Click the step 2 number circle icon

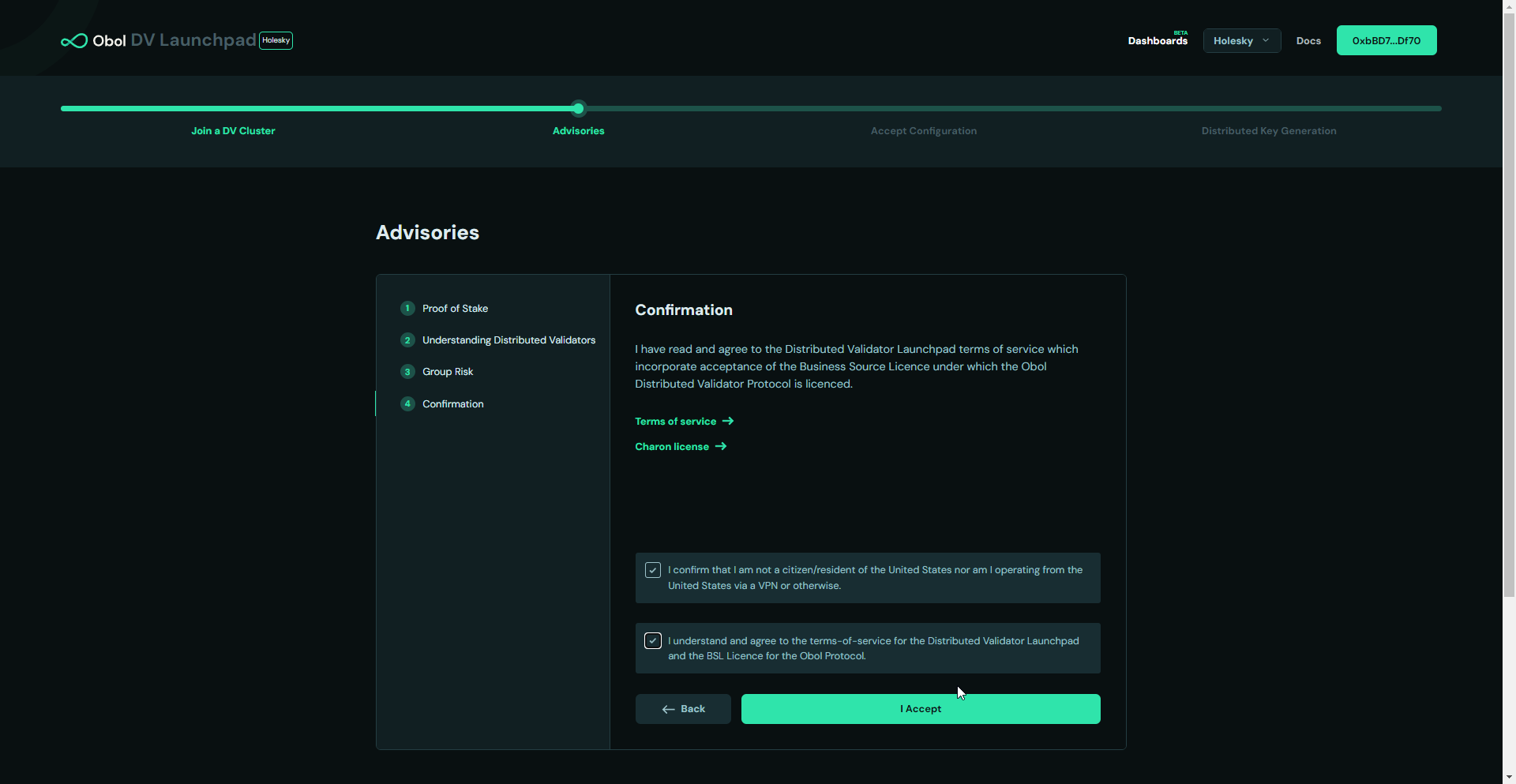407,340
